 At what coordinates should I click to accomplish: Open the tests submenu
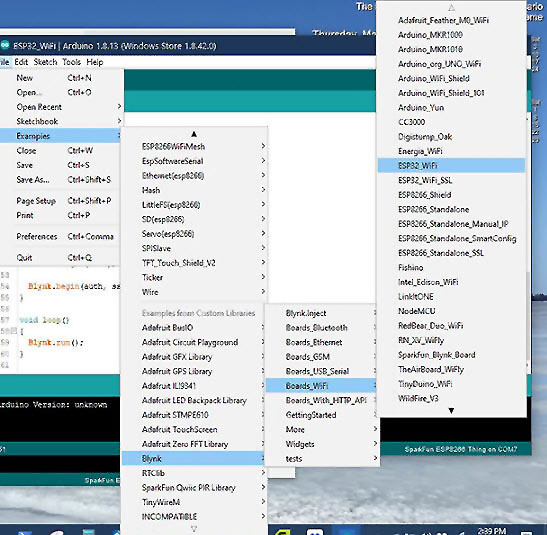322,459
